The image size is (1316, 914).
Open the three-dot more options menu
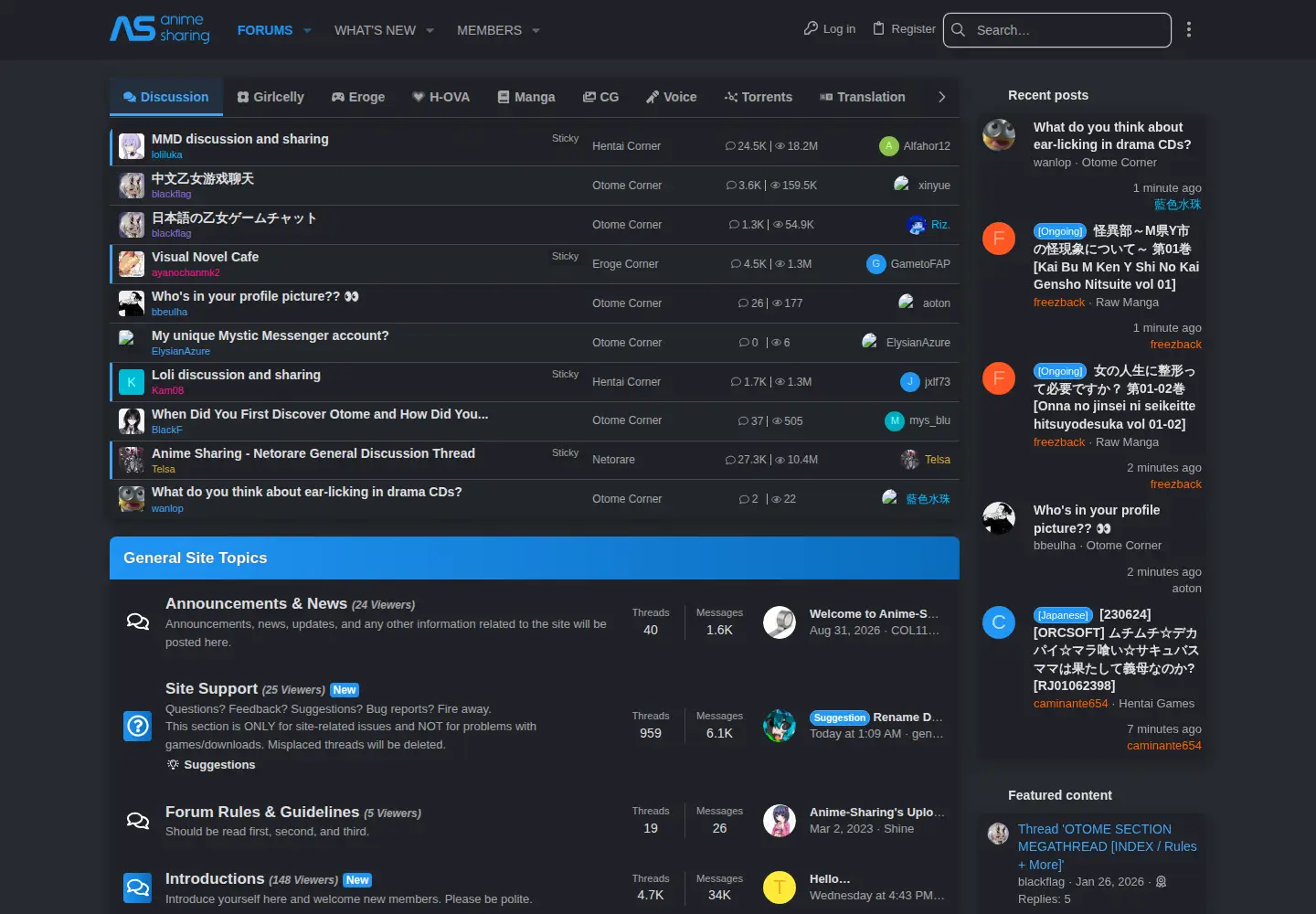pyautogui.click(x=1189, y=29)
